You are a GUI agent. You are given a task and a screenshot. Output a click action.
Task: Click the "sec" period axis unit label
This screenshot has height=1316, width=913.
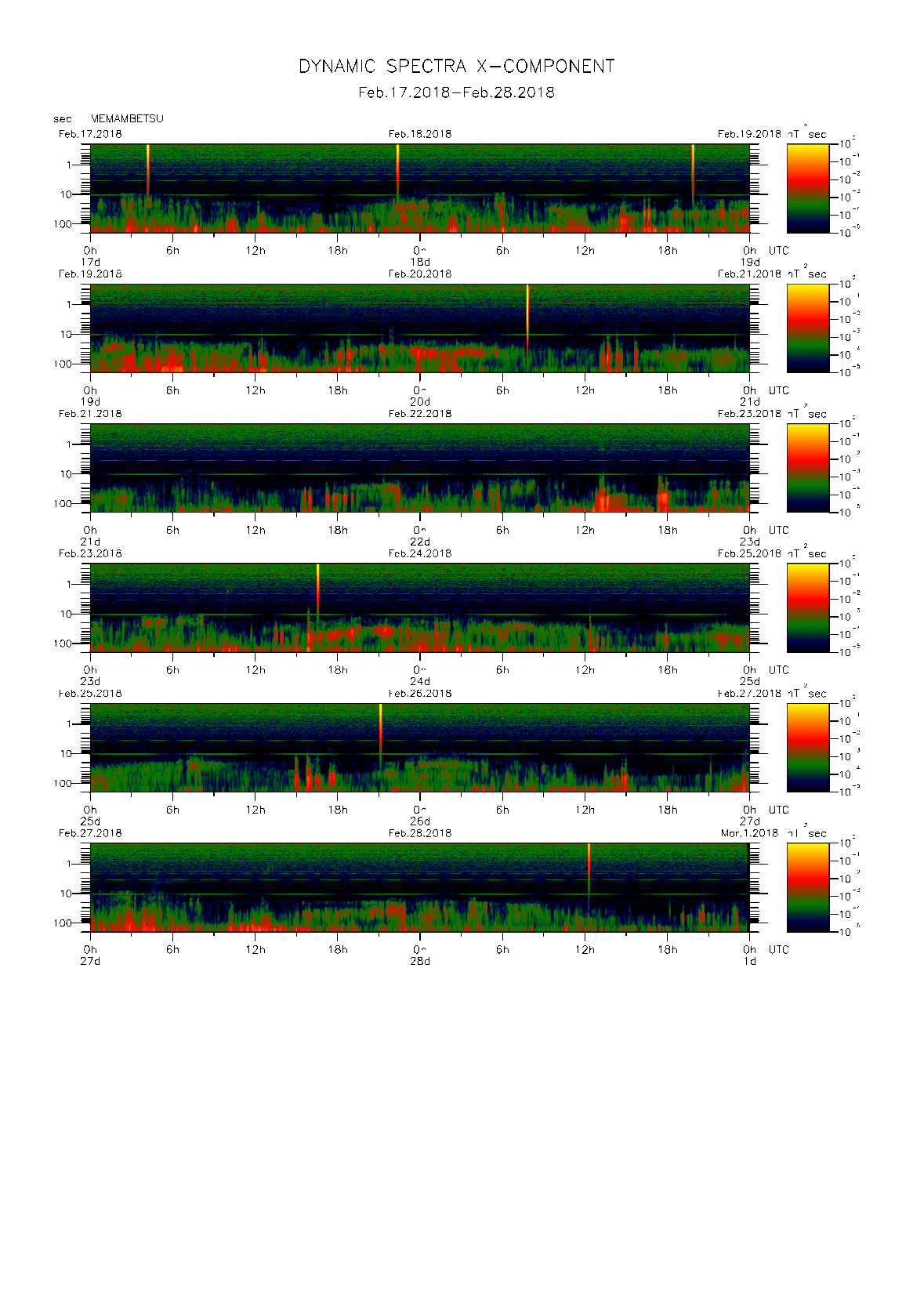(x=63, y=119)
